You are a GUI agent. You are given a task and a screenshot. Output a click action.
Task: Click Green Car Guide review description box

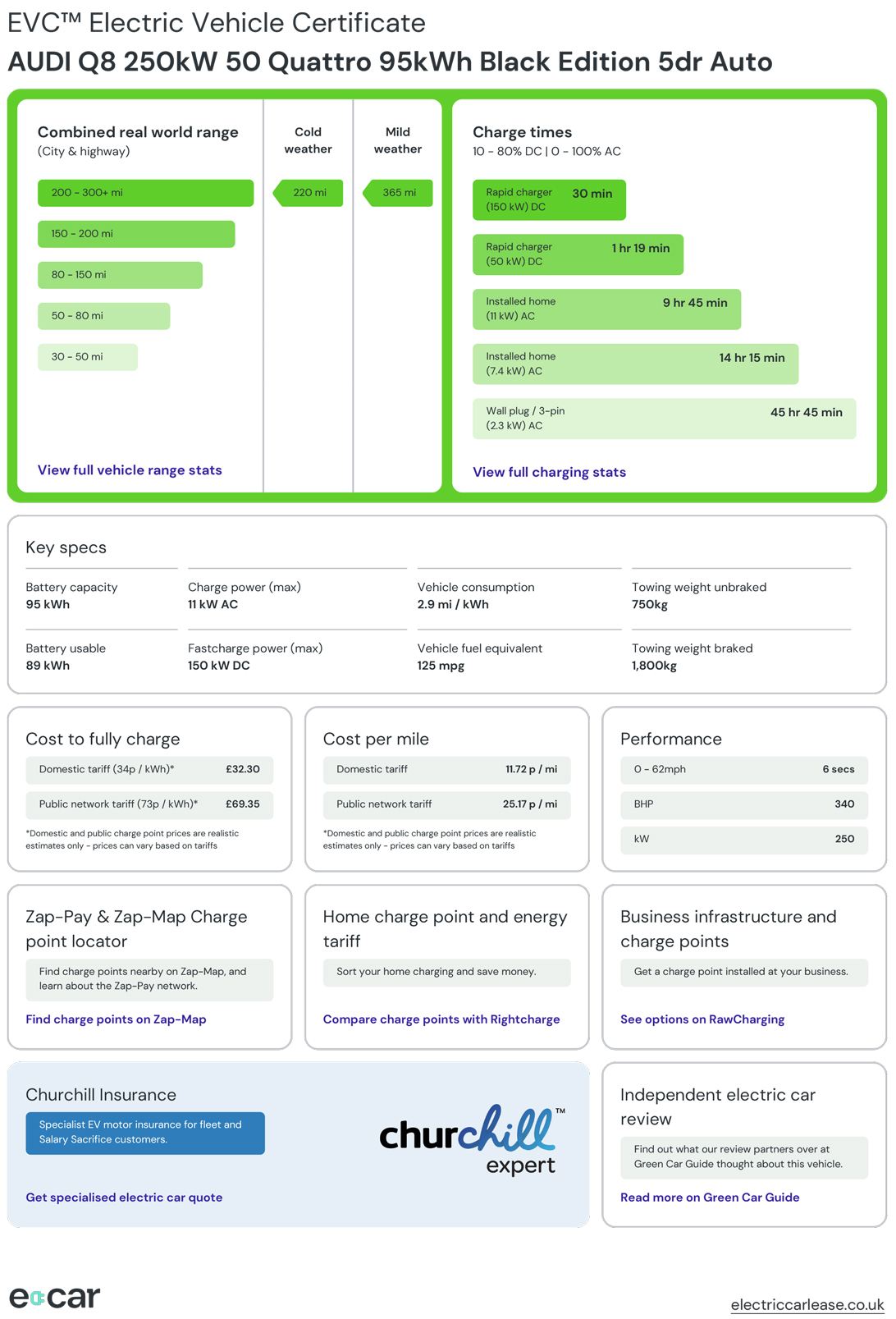click(x=744, y=1157)
